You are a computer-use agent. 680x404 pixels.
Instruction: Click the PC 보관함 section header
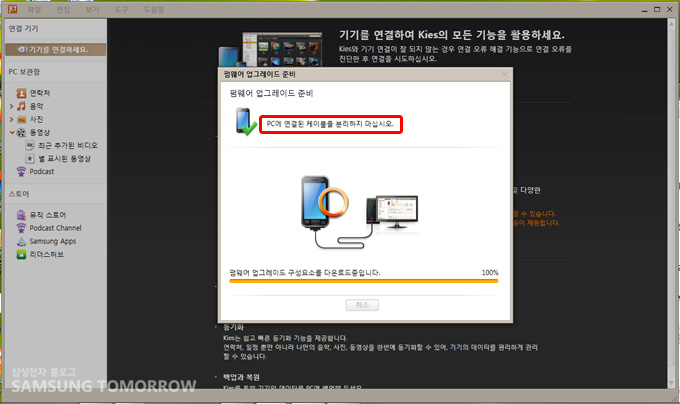(x=24, y=72)
